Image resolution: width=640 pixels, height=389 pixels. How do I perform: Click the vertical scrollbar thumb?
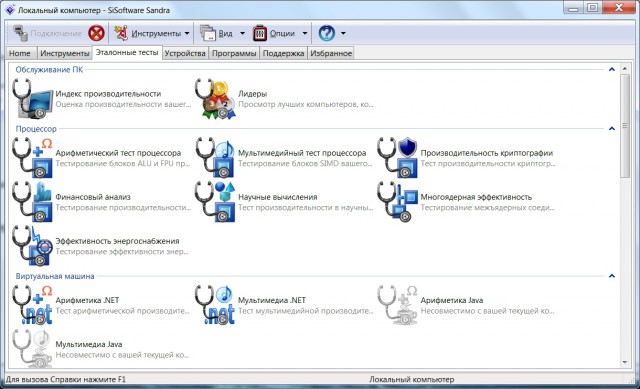[624, 126]
